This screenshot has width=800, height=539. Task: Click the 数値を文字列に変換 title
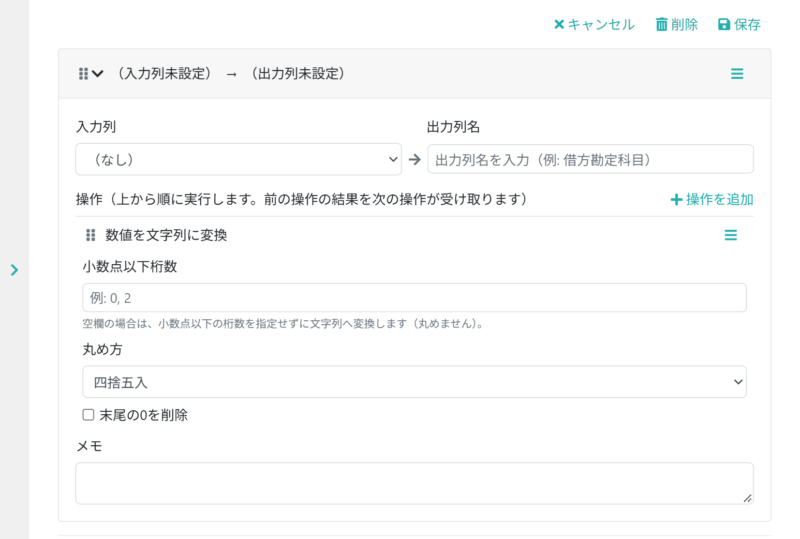click(166, 235)
